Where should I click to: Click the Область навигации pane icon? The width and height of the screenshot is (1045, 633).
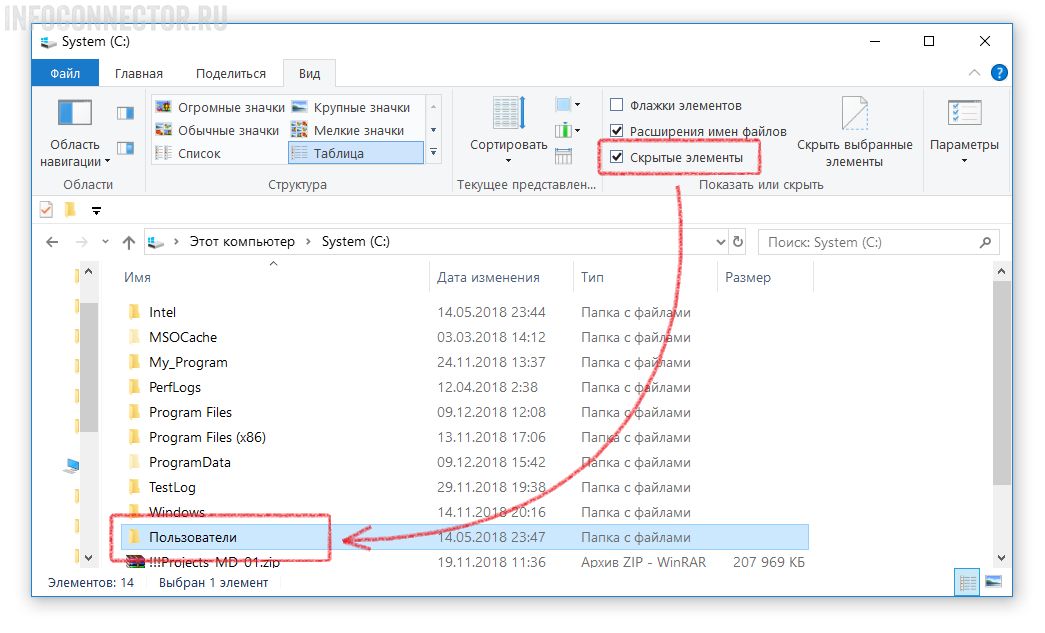click(75, 112)
